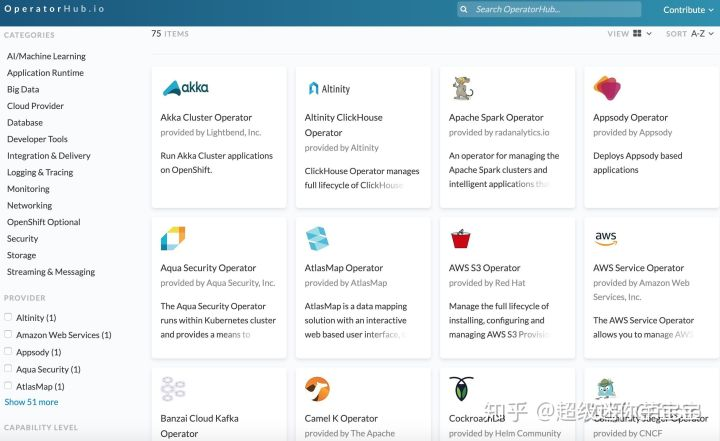Viewport: 720px width, 441px height.
Task: Open Logging & Tracing category
Action: [x=40, y=172]
